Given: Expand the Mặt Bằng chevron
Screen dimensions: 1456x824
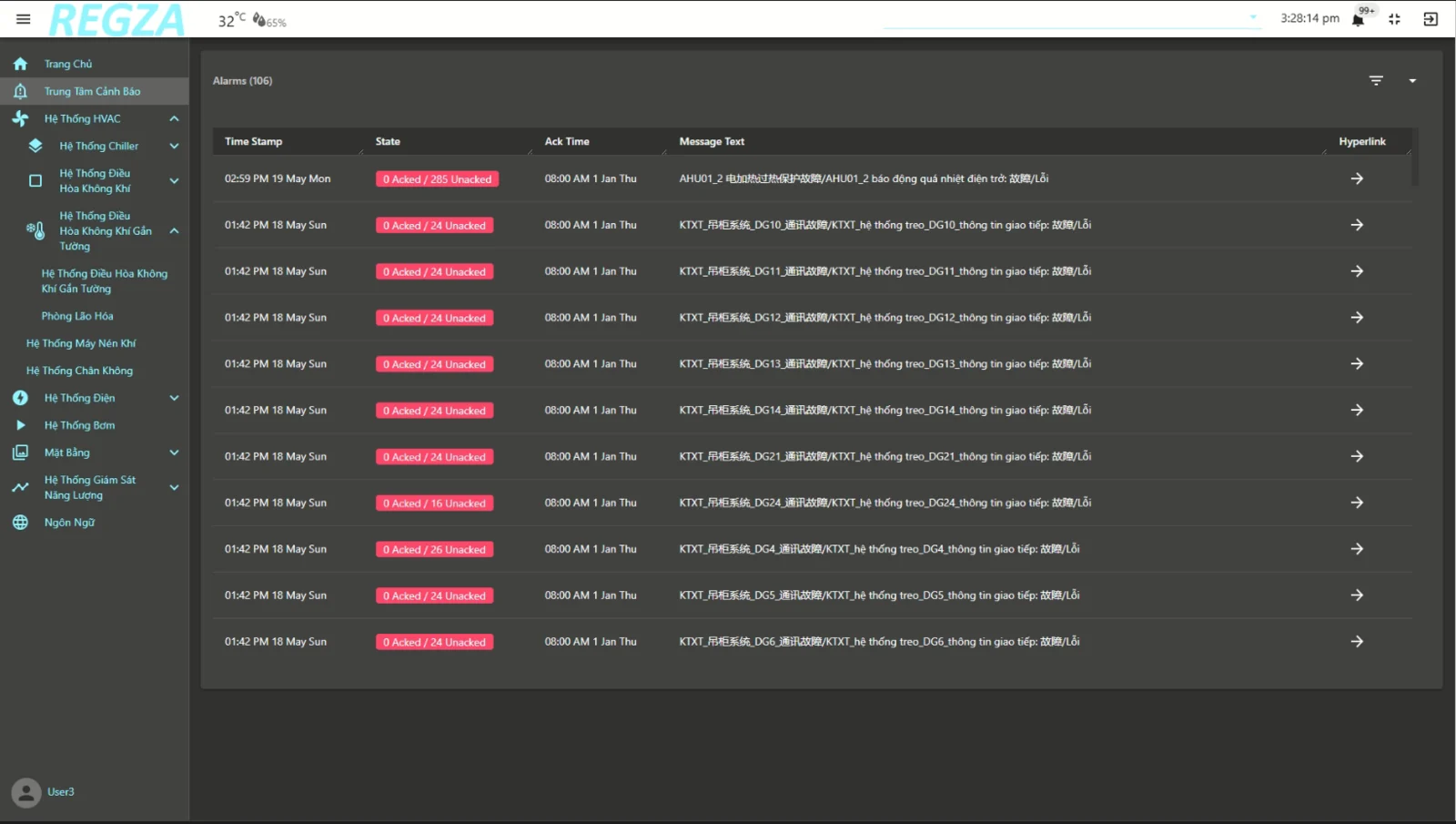Looking at the screenshot, I should (x=174, y=453).
